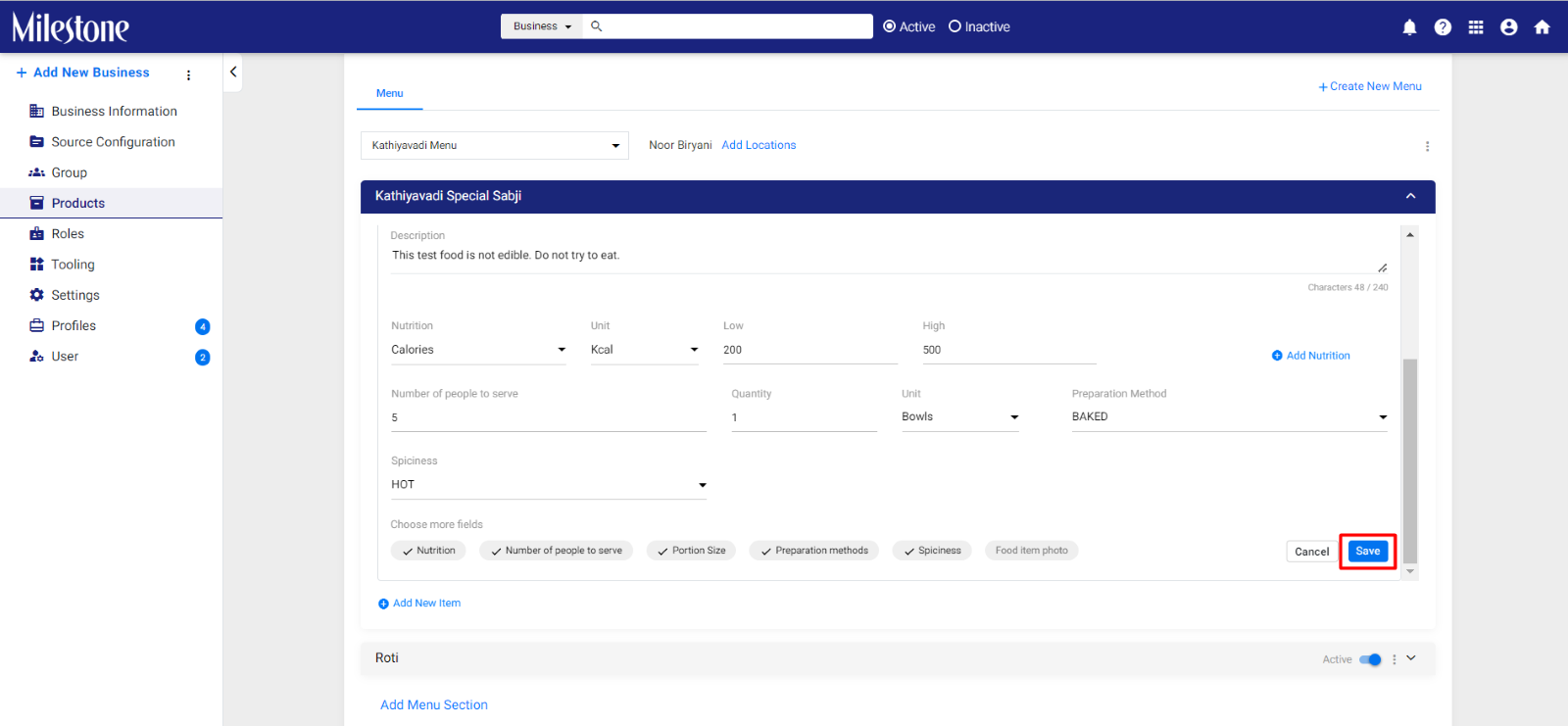Click the Low value field 200

tap(809, 350)
